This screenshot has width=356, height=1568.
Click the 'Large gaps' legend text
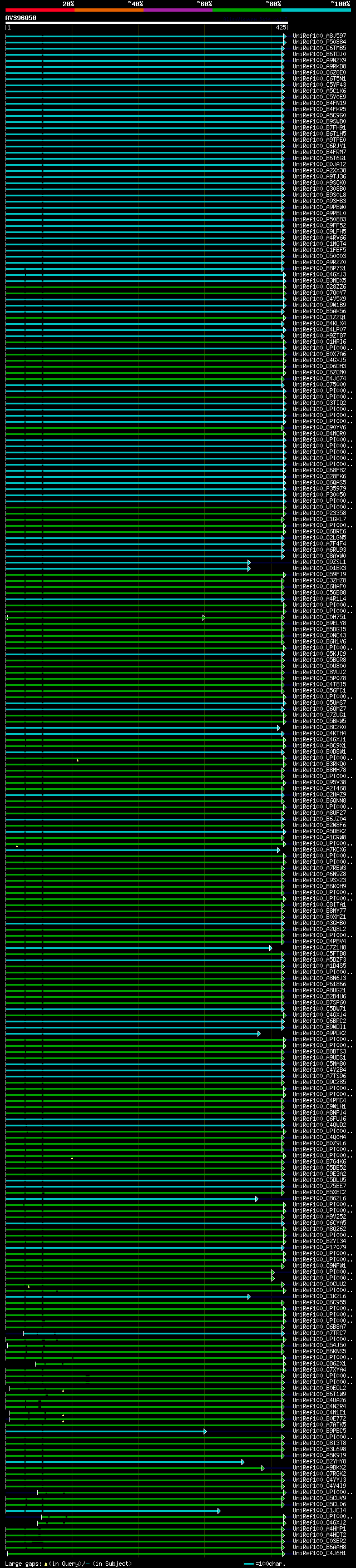[x=23, y=1564]
